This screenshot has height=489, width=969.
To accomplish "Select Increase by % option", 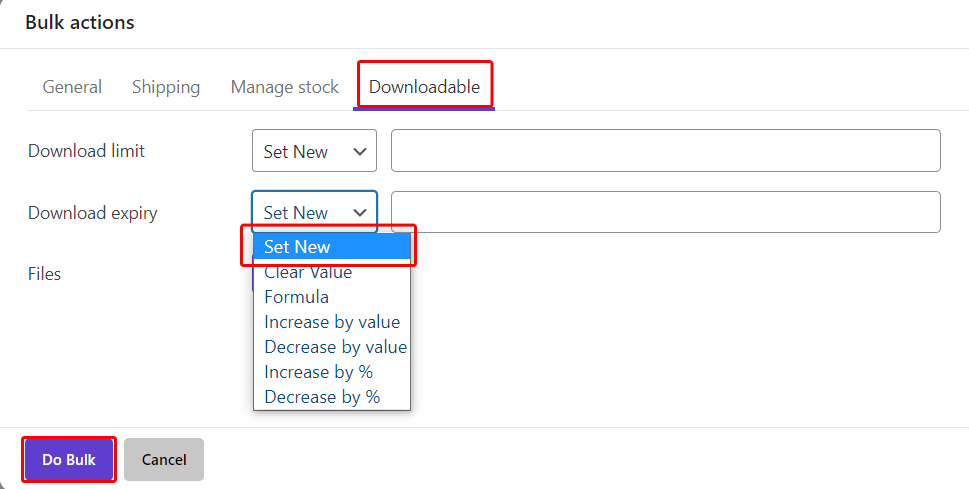I will [x=318, y=372].
